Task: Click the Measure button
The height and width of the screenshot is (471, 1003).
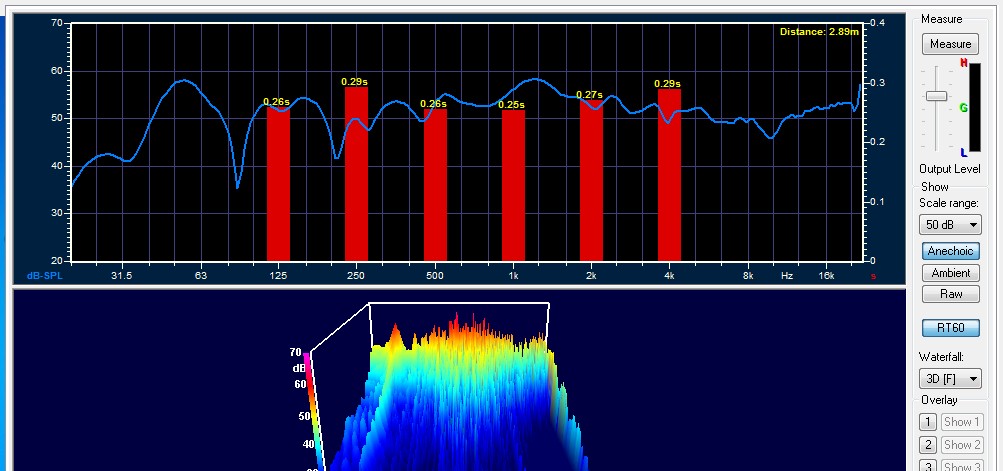Action: pos(950,44)
